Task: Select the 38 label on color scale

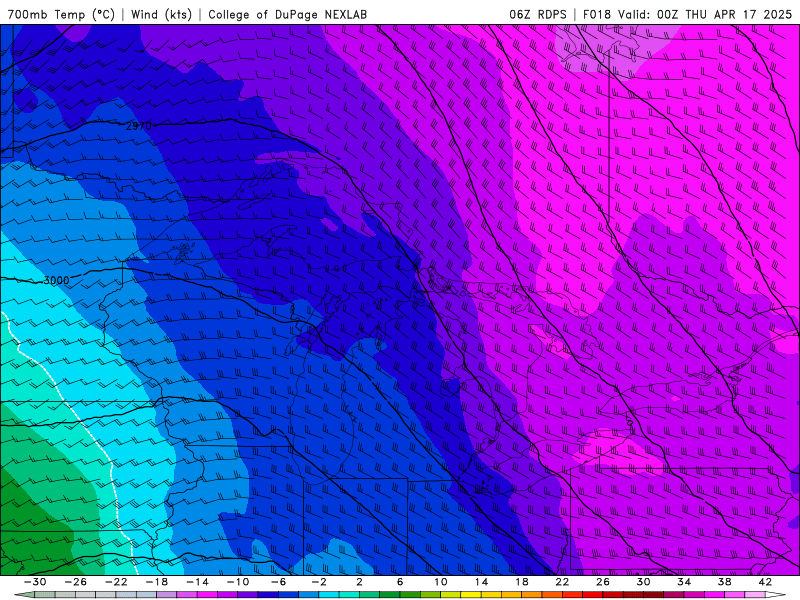Action: 724,582
